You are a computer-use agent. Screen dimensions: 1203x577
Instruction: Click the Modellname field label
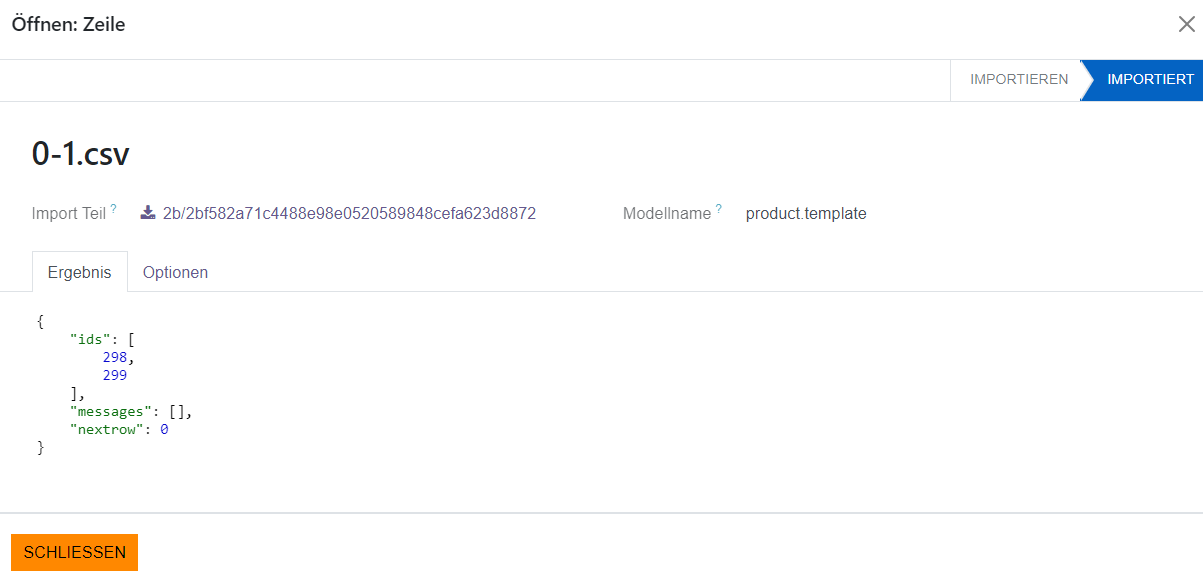click(667, 213)
